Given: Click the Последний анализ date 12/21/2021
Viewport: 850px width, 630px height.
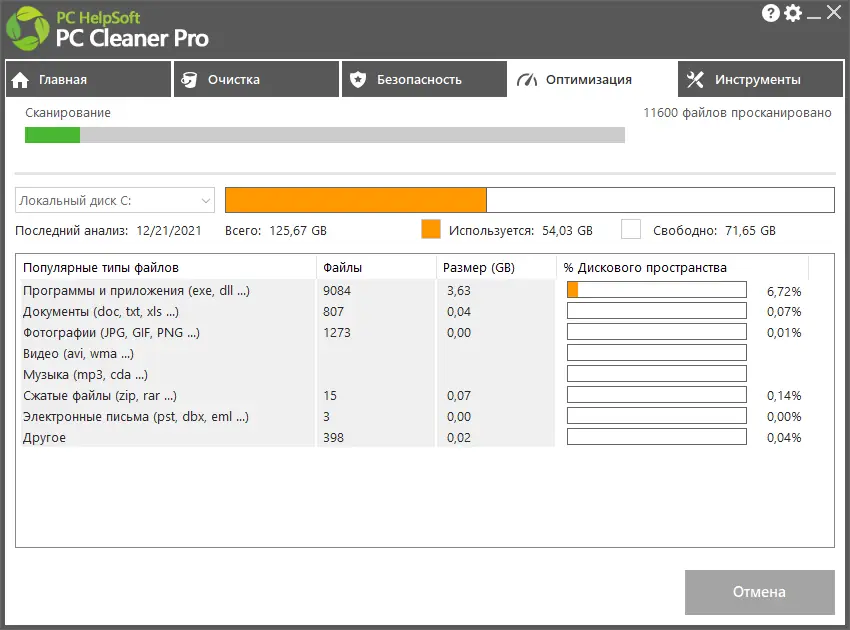Looking at the screenshot, I should 169,230.
